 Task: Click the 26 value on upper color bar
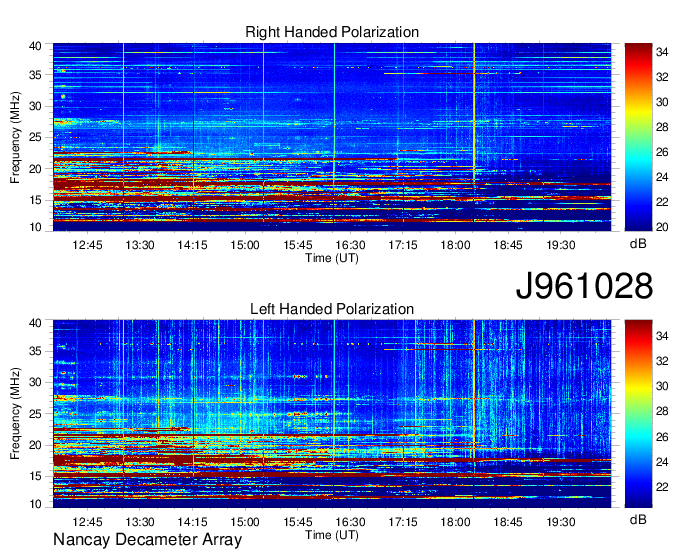(662, 152)
